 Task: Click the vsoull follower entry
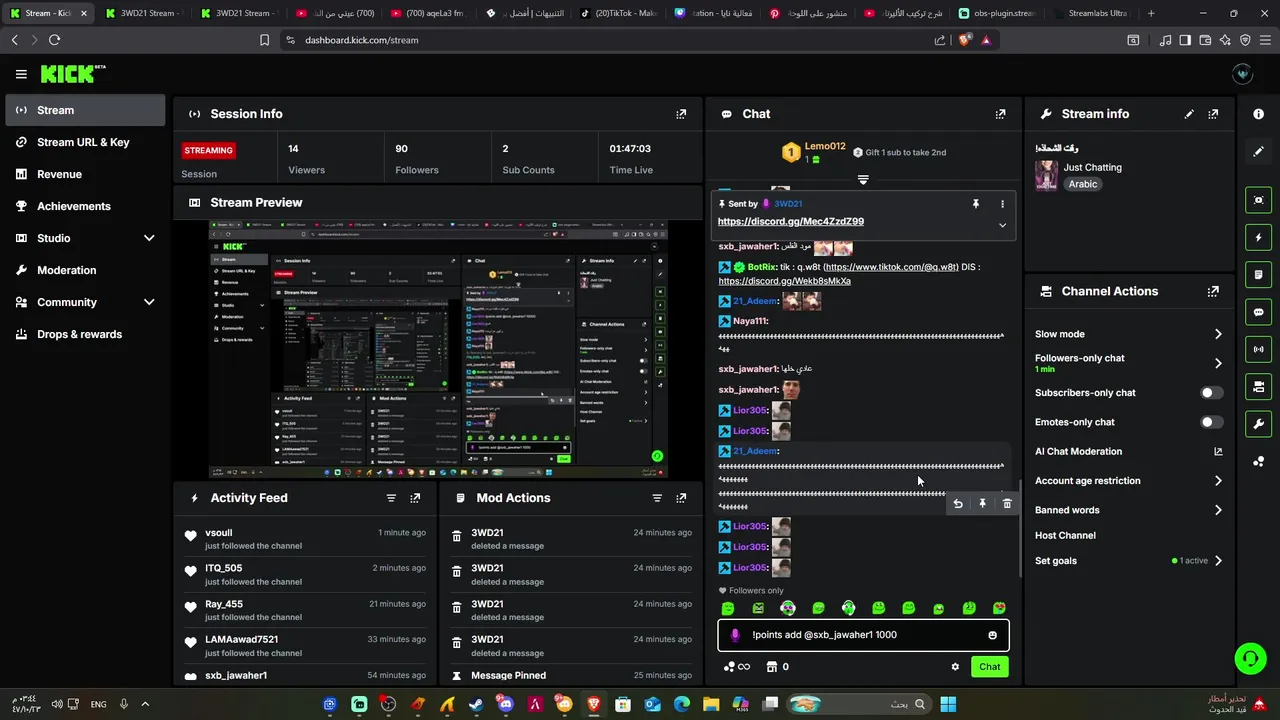point(305,539)
